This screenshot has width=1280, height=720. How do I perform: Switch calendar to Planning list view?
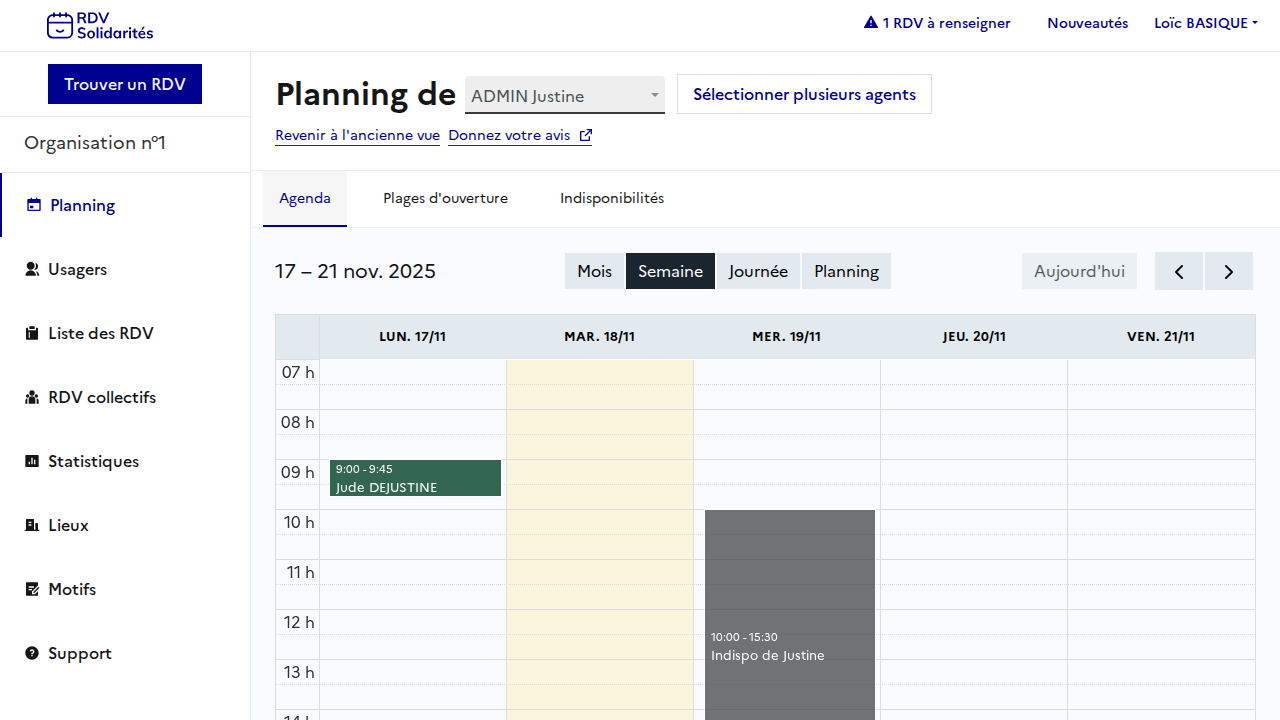click(846, 271)
